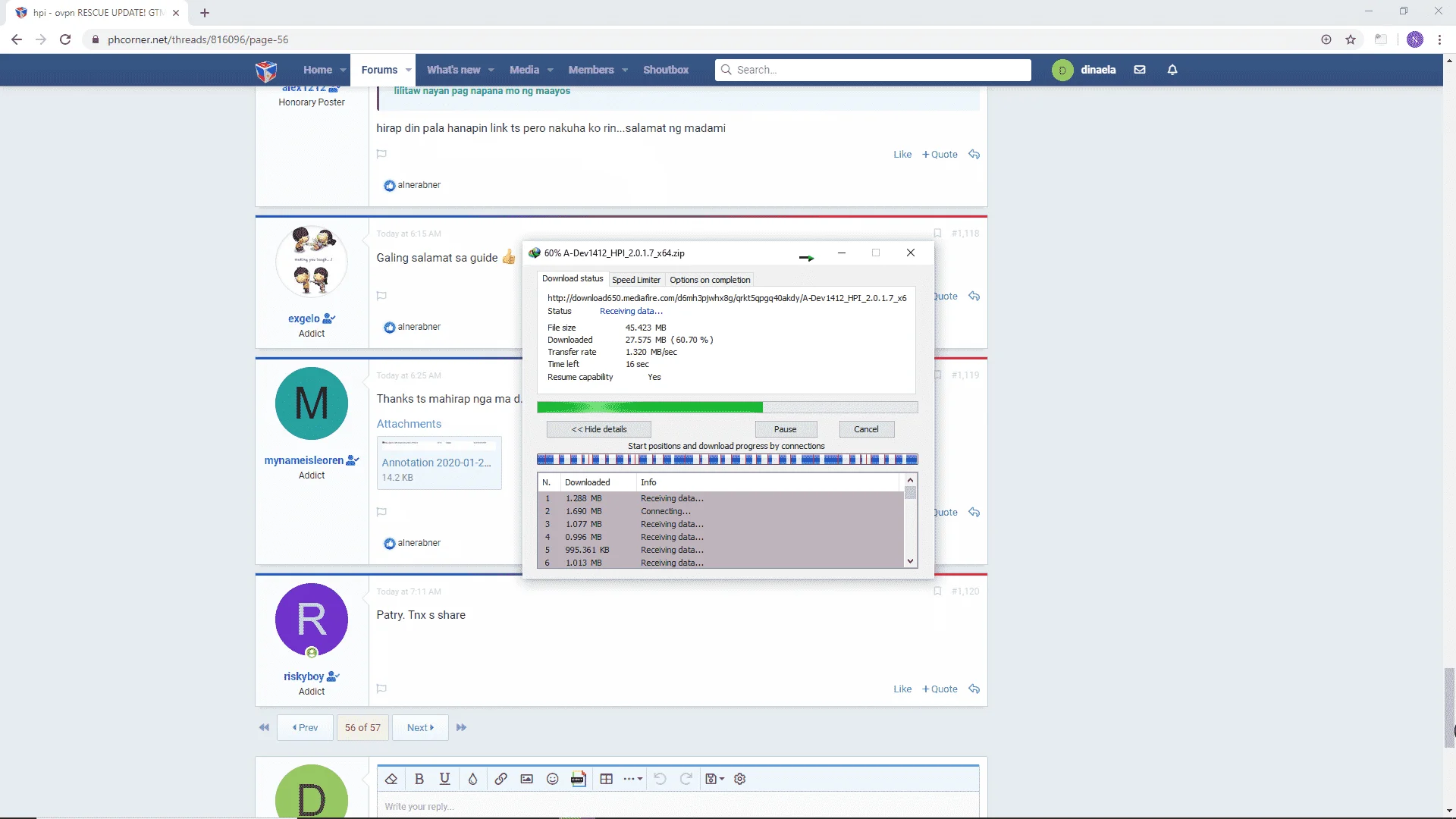This screenshot has width=1456, height=819.
Task: Click the browser address bar URL
Action: (198, 39)
